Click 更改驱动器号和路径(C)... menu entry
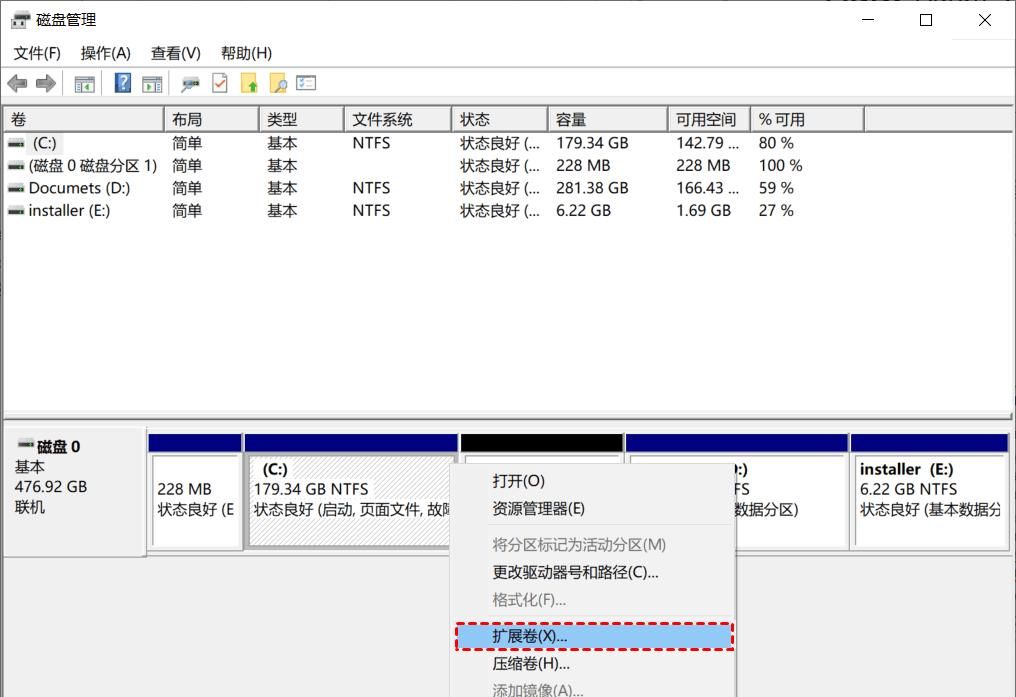Image resolution: width=1016 pixels, height=697 pixels. [x=575, y=573]
